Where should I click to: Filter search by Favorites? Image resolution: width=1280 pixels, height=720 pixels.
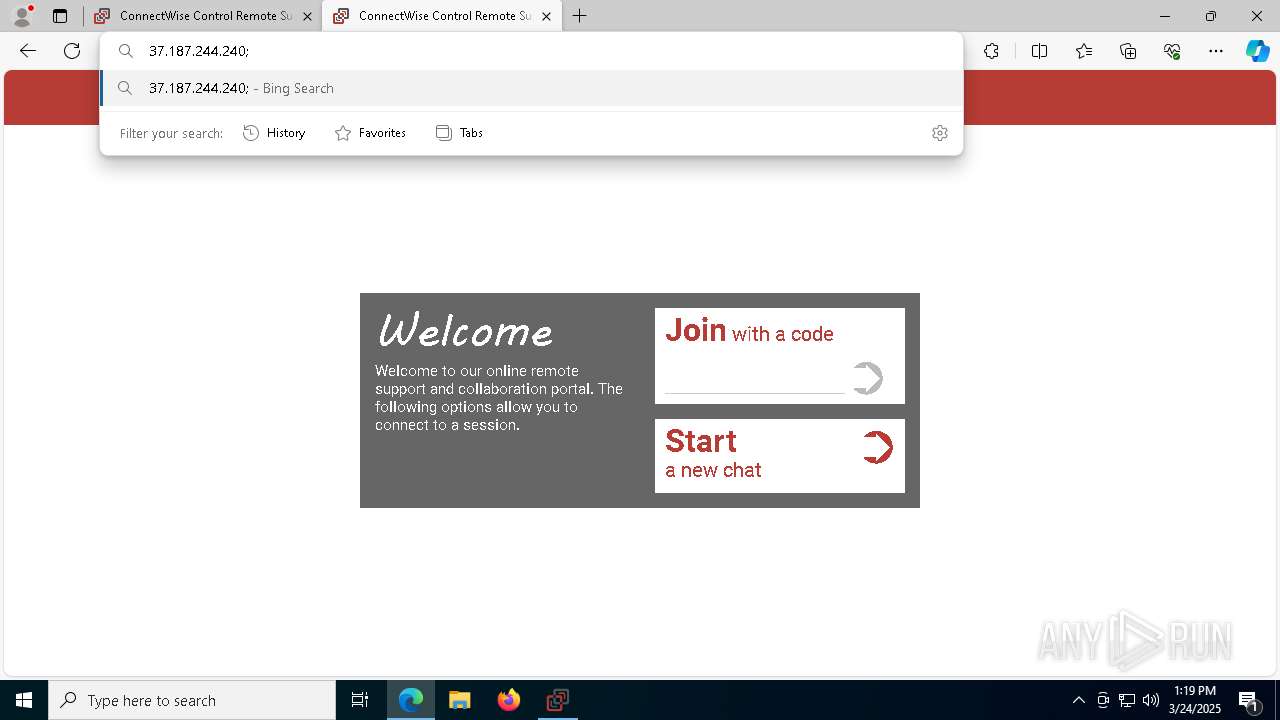click(x=370, y=133)
